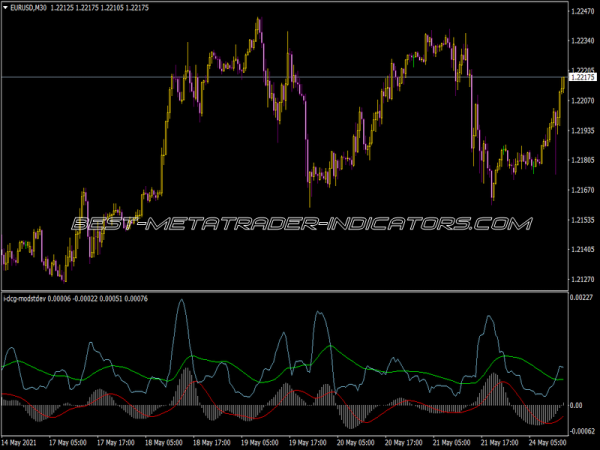Click the 0.00227 indicator scale value
Viewport: 600px width, 450px height.
[x=581, y=298]
